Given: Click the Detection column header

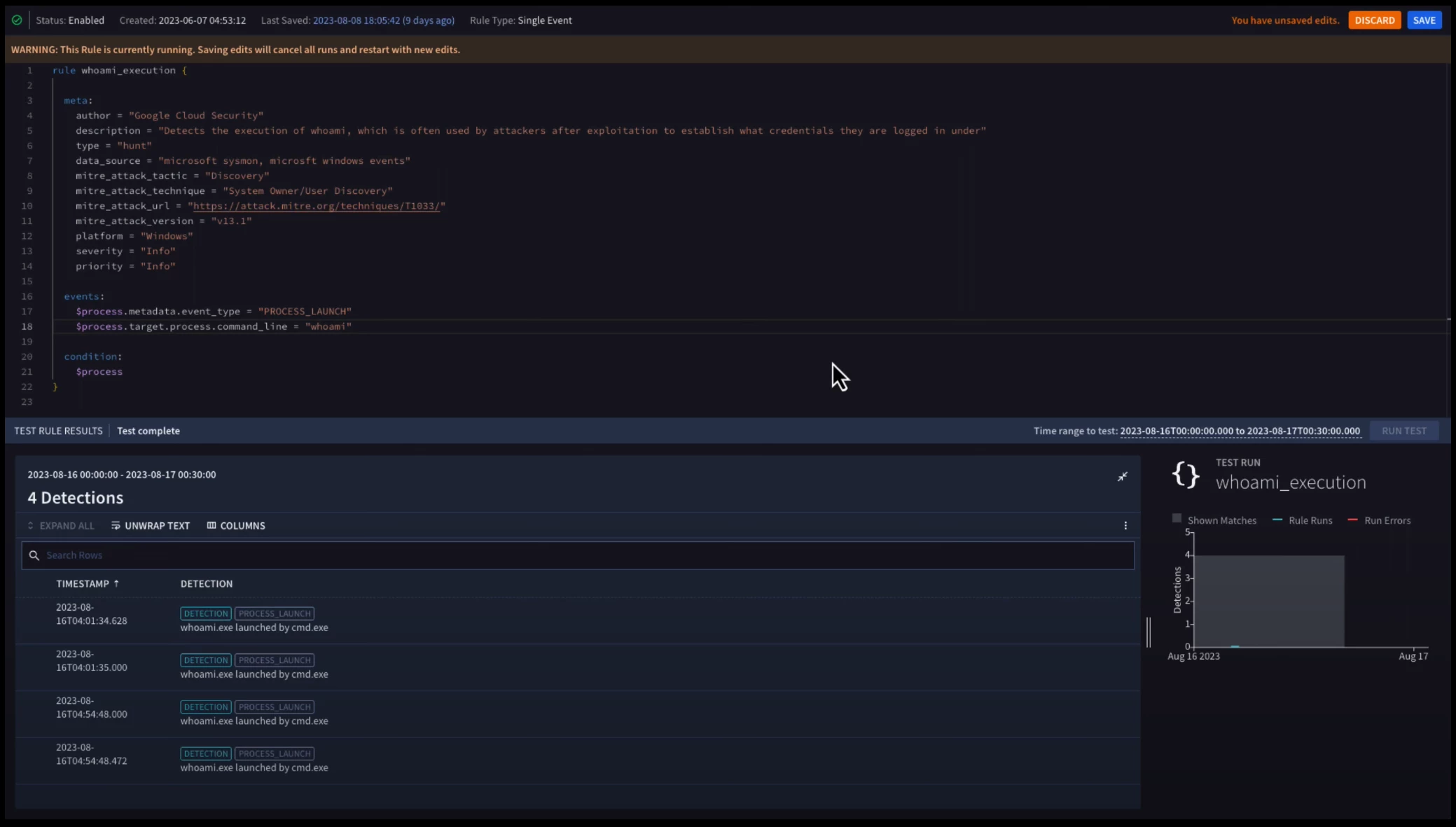Looking at the screenshot, I should [x=206, y=584].
